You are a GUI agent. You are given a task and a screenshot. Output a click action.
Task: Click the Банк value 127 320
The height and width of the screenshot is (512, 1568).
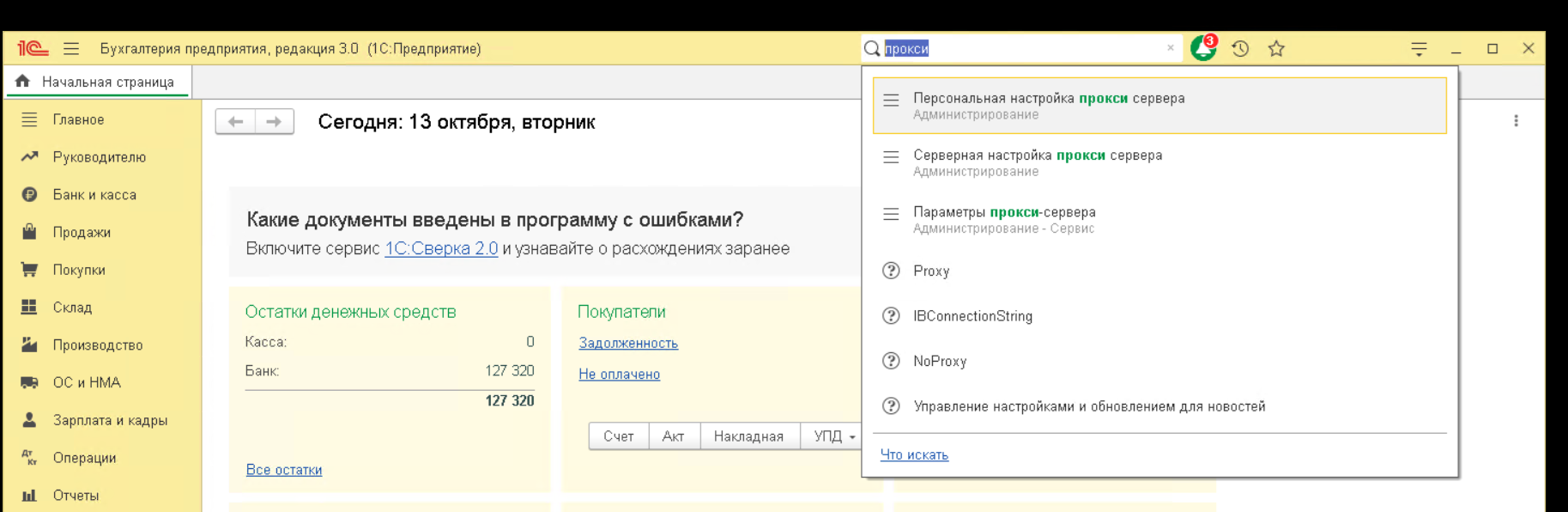pos(510,371)
